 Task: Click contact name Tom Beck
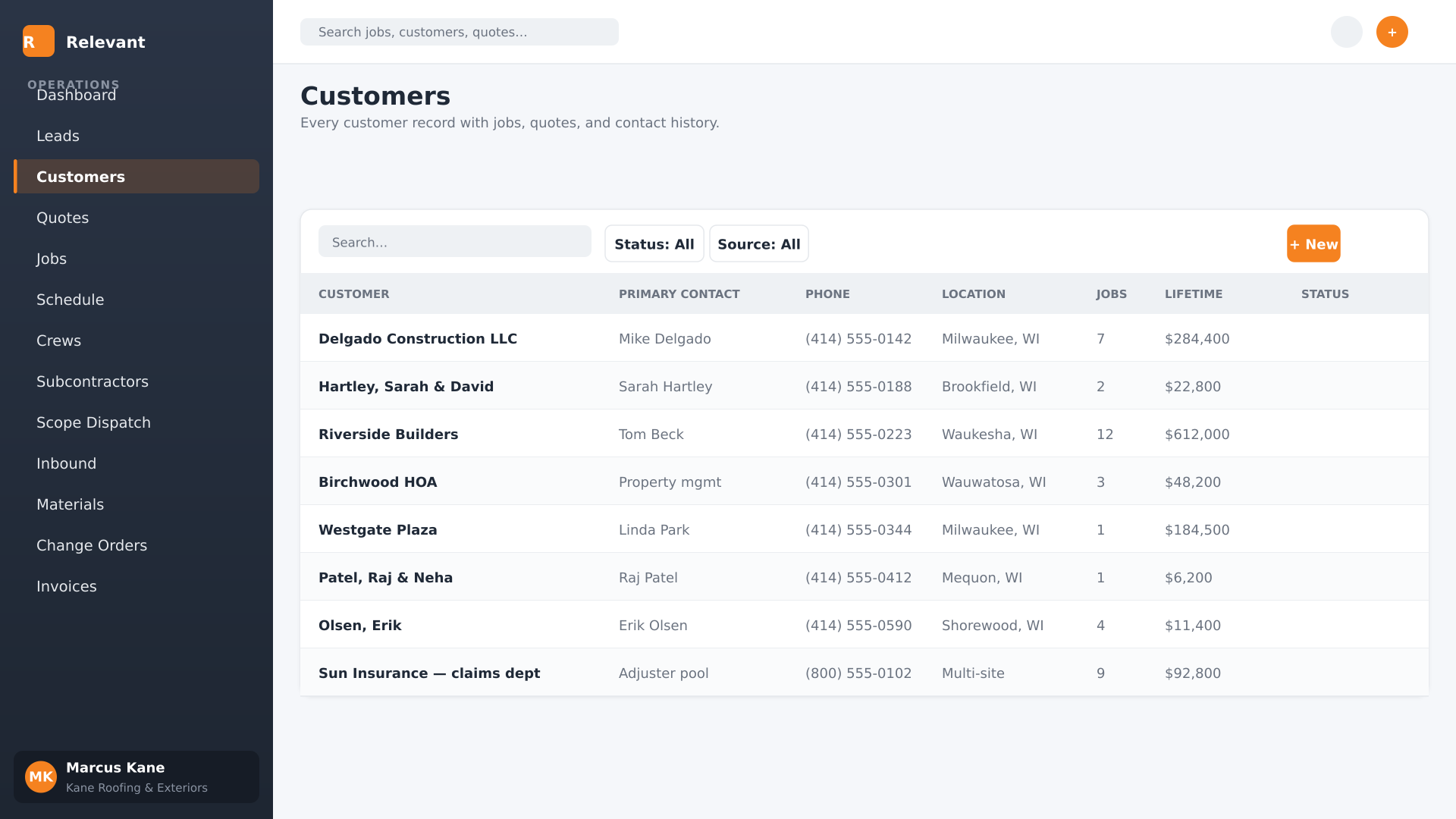point(651,435)
